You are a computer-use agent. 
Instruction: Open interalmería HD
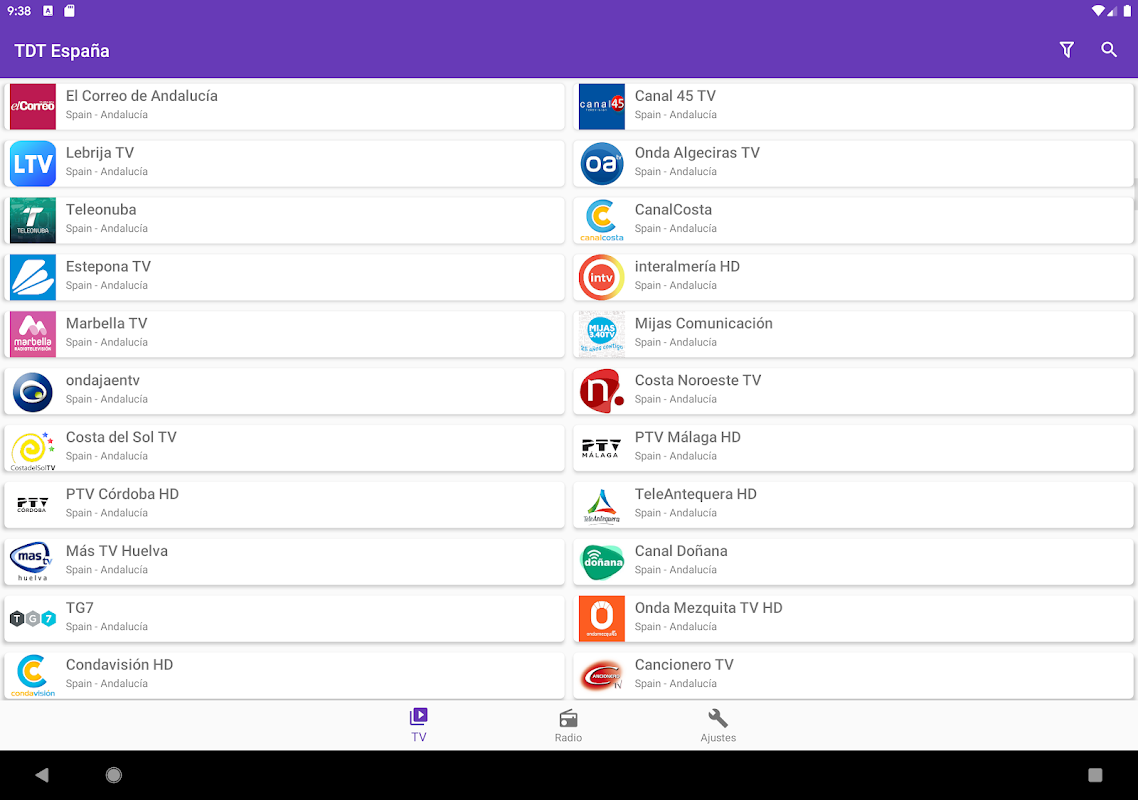pos(854,277)
